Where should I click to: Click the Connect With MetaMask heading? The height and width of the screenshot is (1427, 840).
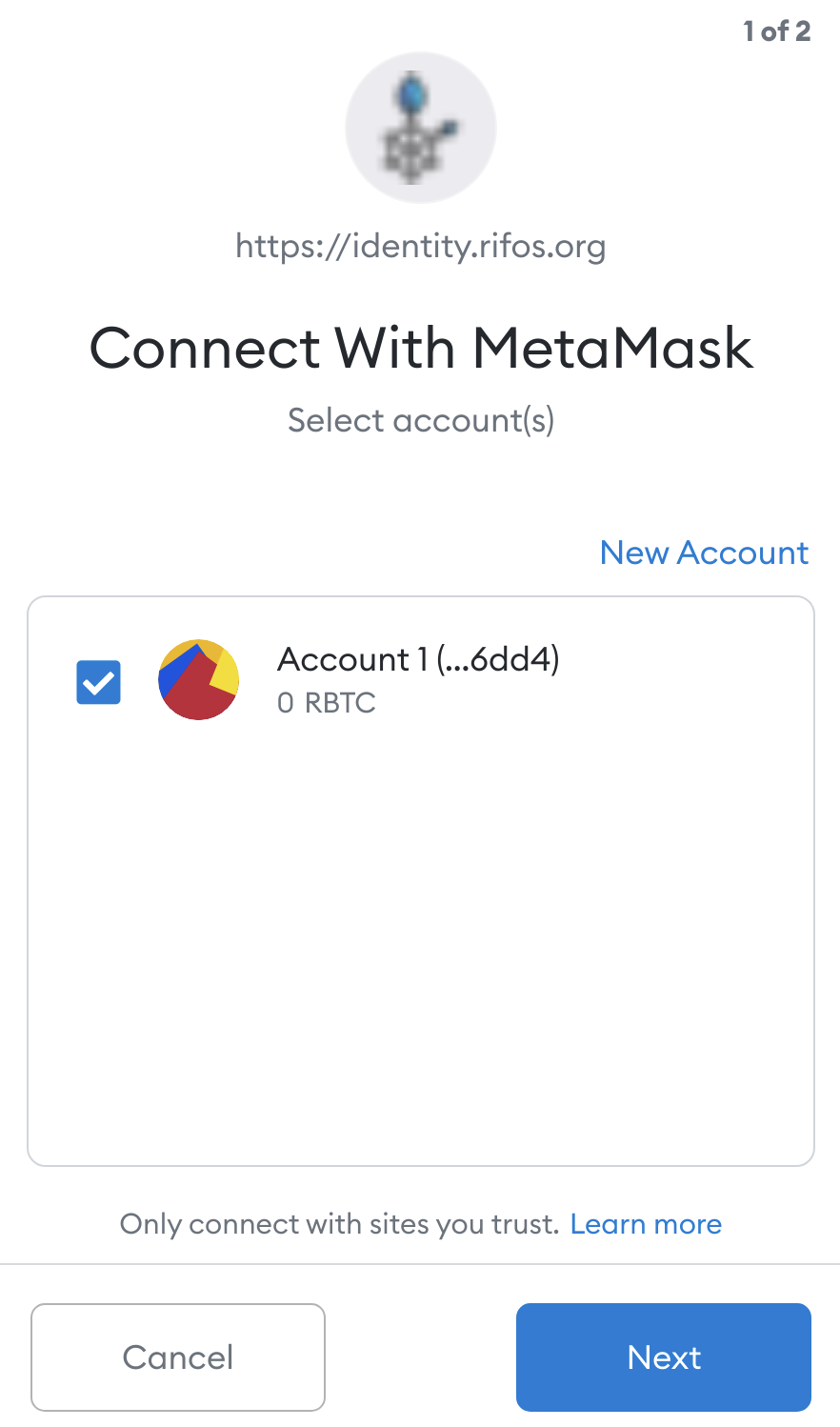(x=420, y=348)
